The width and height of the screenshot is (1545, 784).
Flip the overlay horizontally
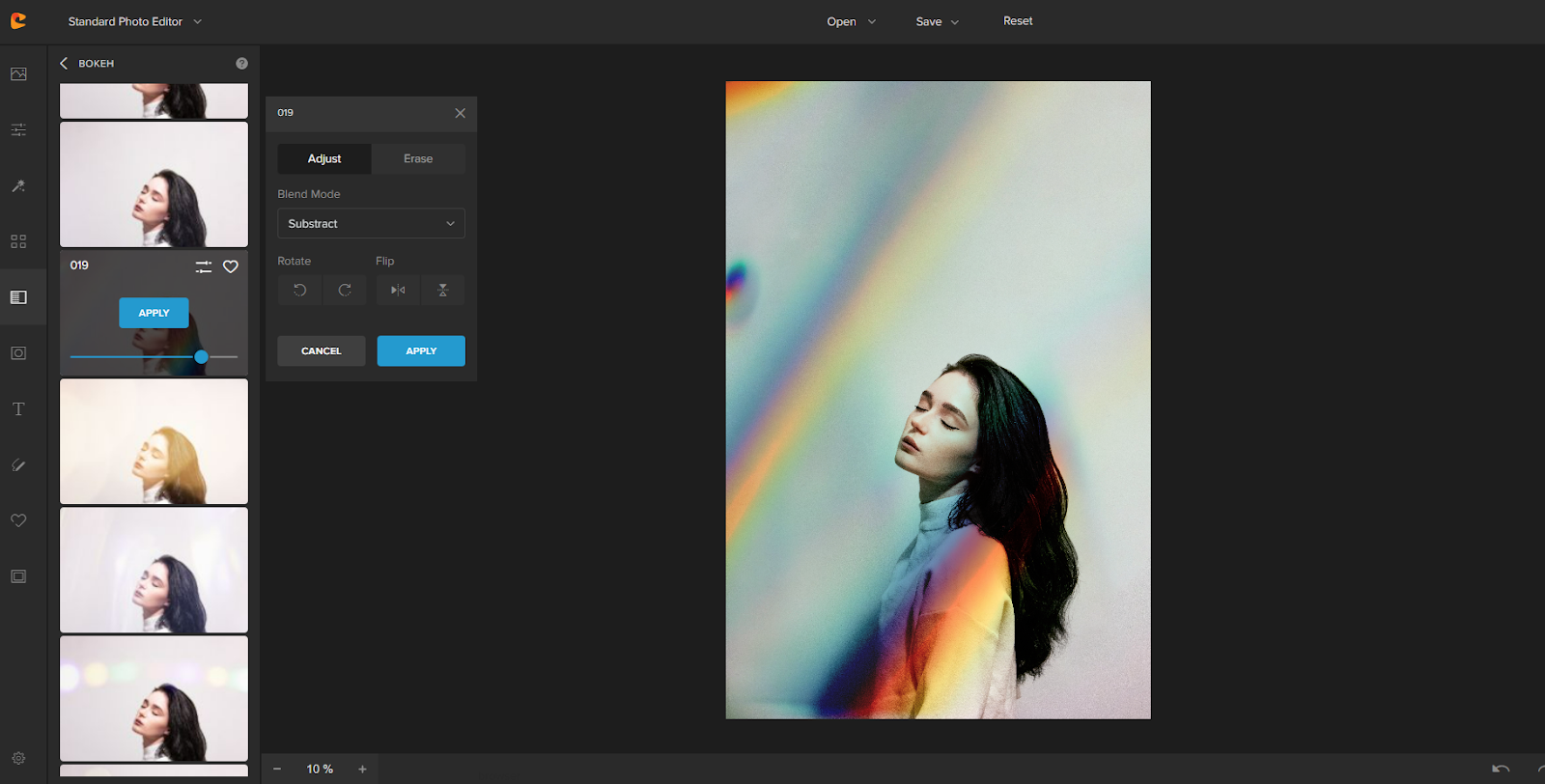tap(398, 290)
